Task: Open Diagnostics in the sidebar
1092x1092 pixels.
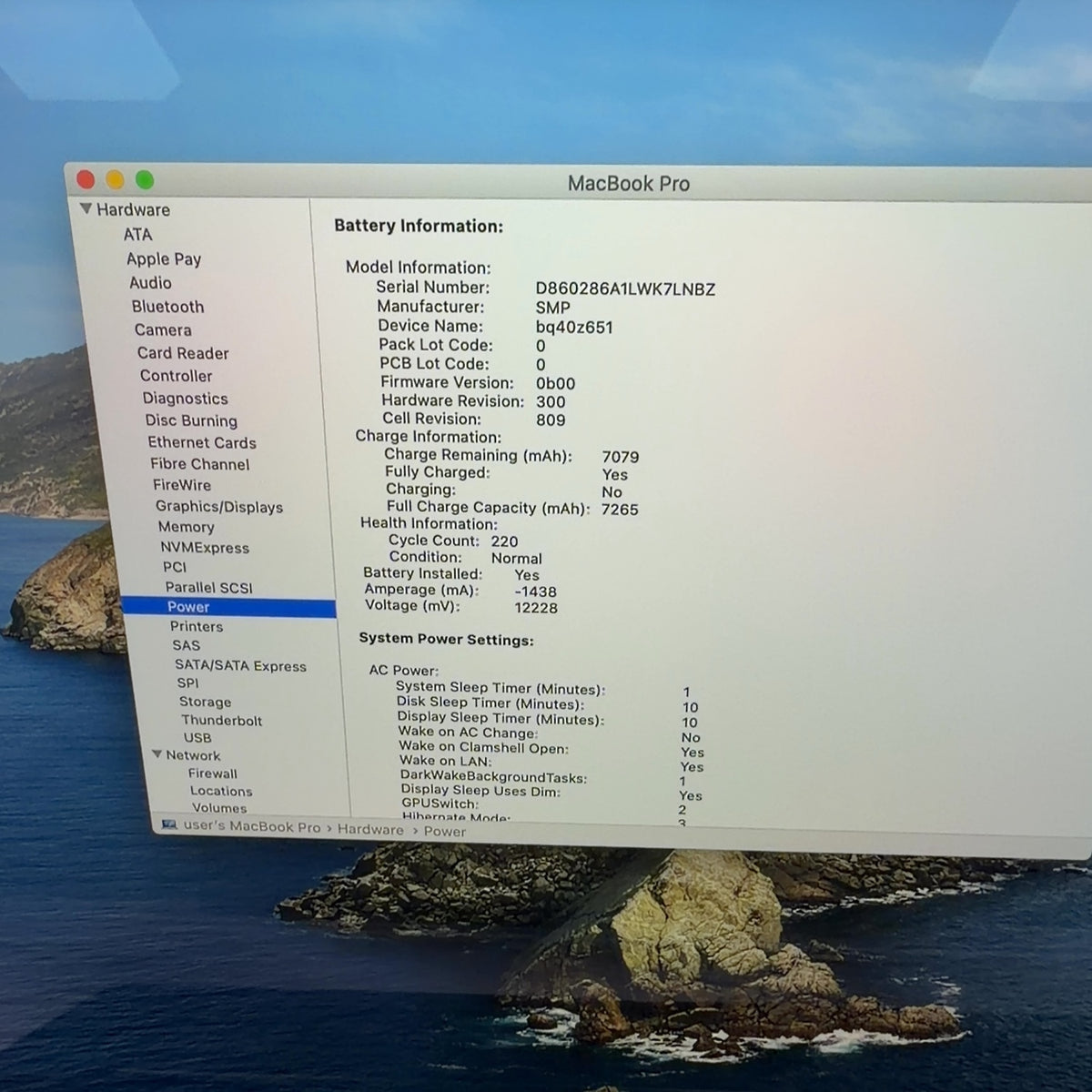Action: point(185,399)
